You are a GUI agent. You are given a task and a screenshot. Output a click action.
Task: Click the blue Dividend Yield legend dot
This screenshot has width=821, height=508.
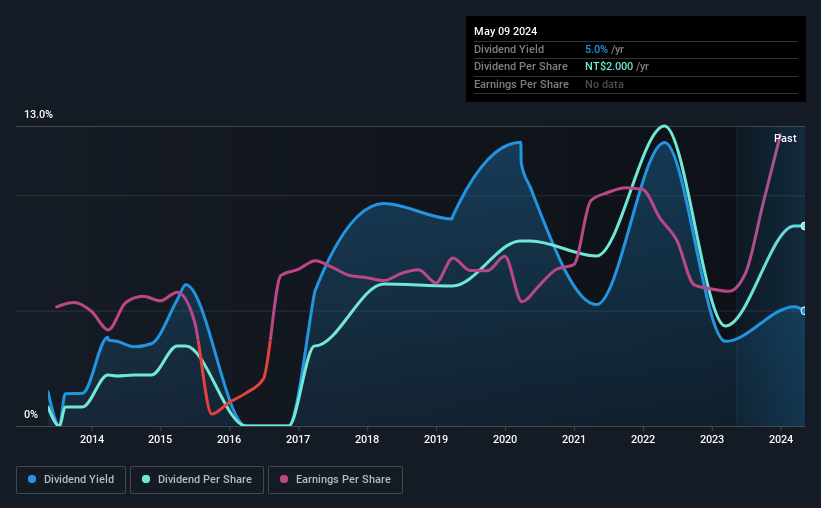[x=32, y=479]
